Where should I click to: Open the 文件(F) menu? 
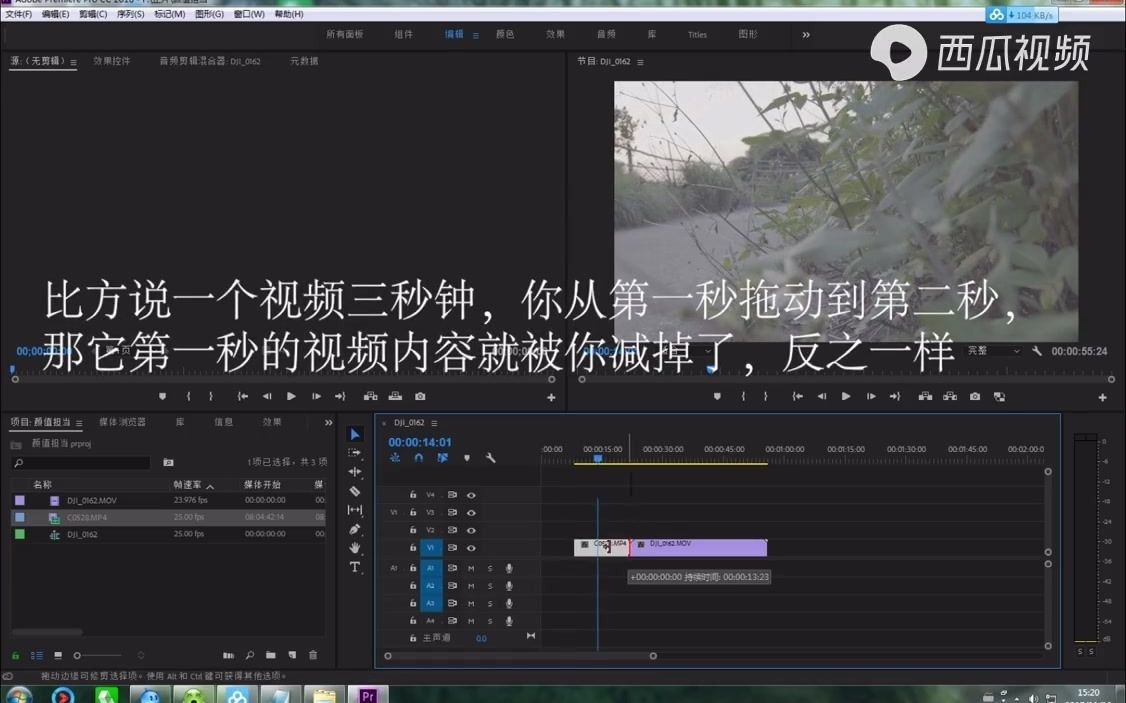point(17,14)
